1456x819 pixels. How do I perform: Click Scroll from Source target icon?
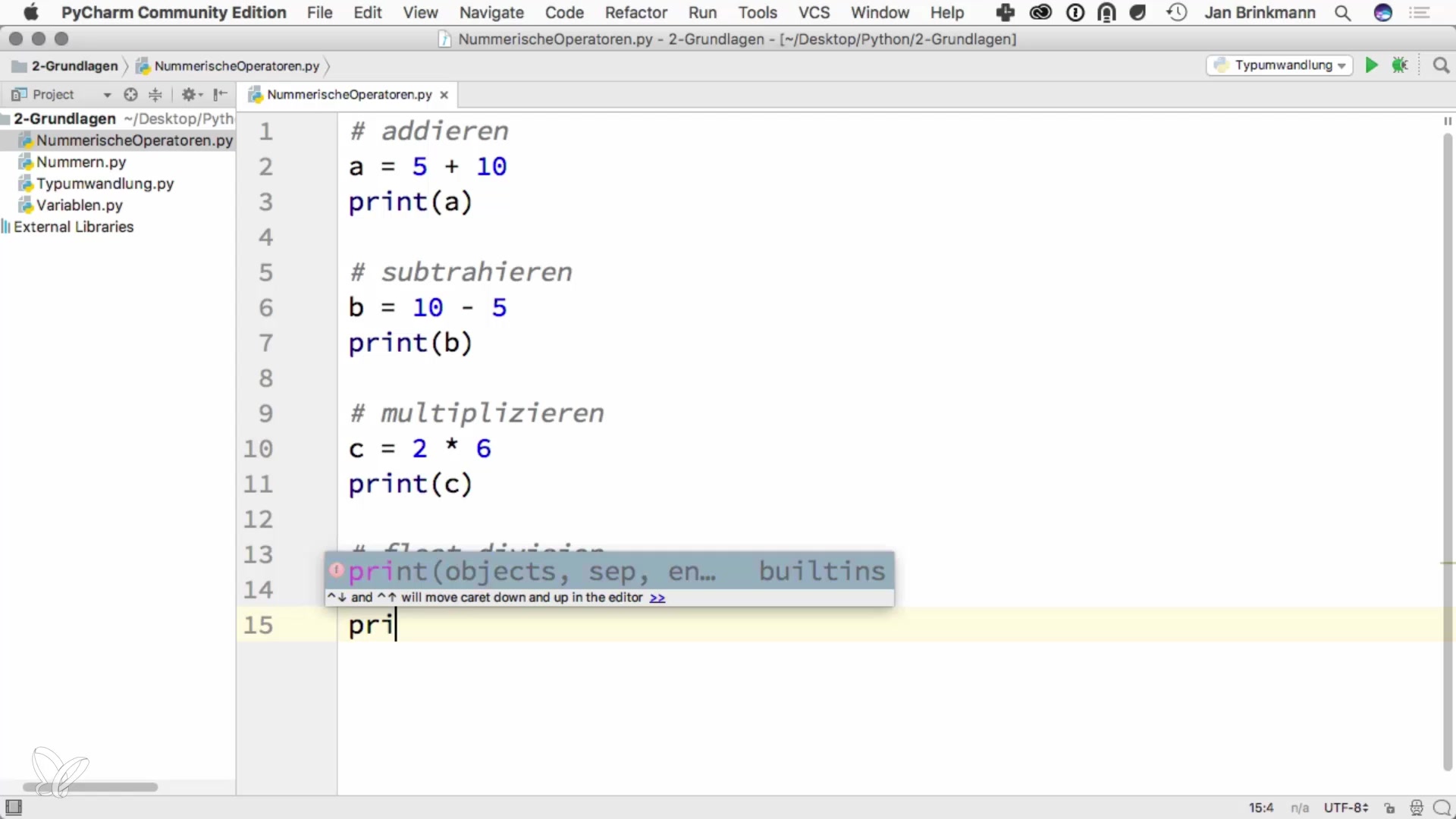click(x=130, y=94)
